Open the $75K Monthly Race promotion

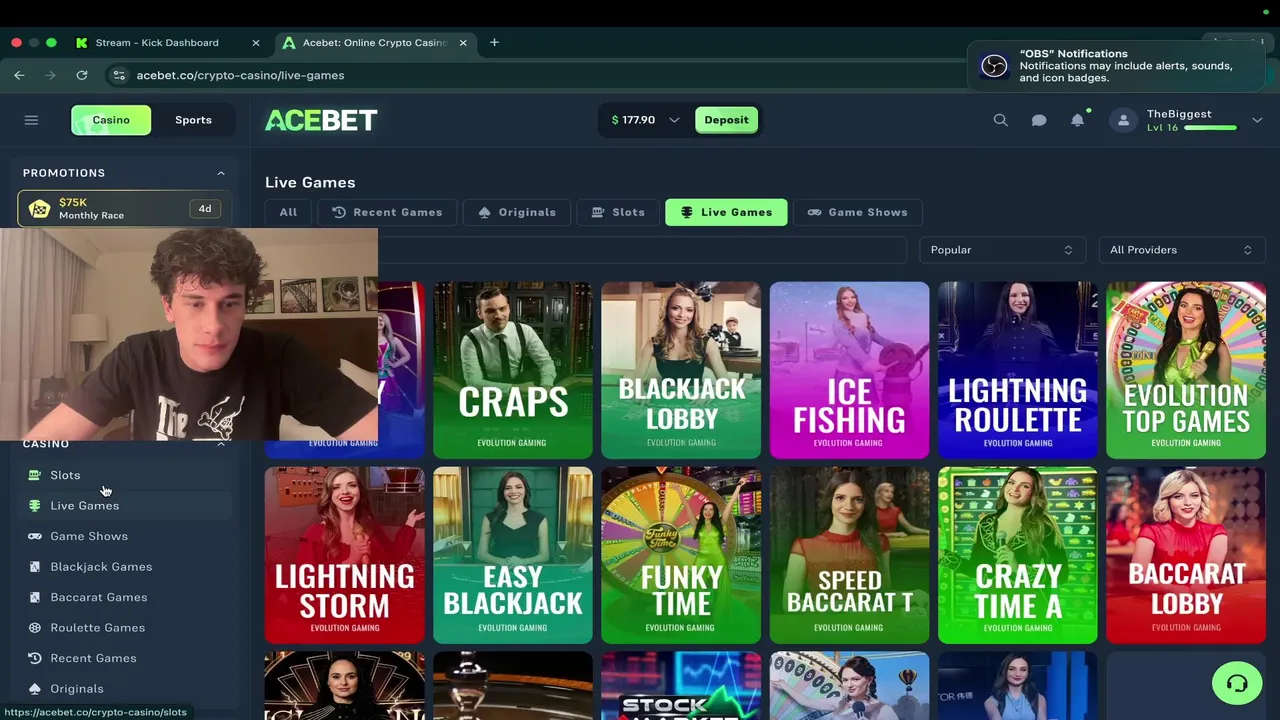click(x=124, y=209)
